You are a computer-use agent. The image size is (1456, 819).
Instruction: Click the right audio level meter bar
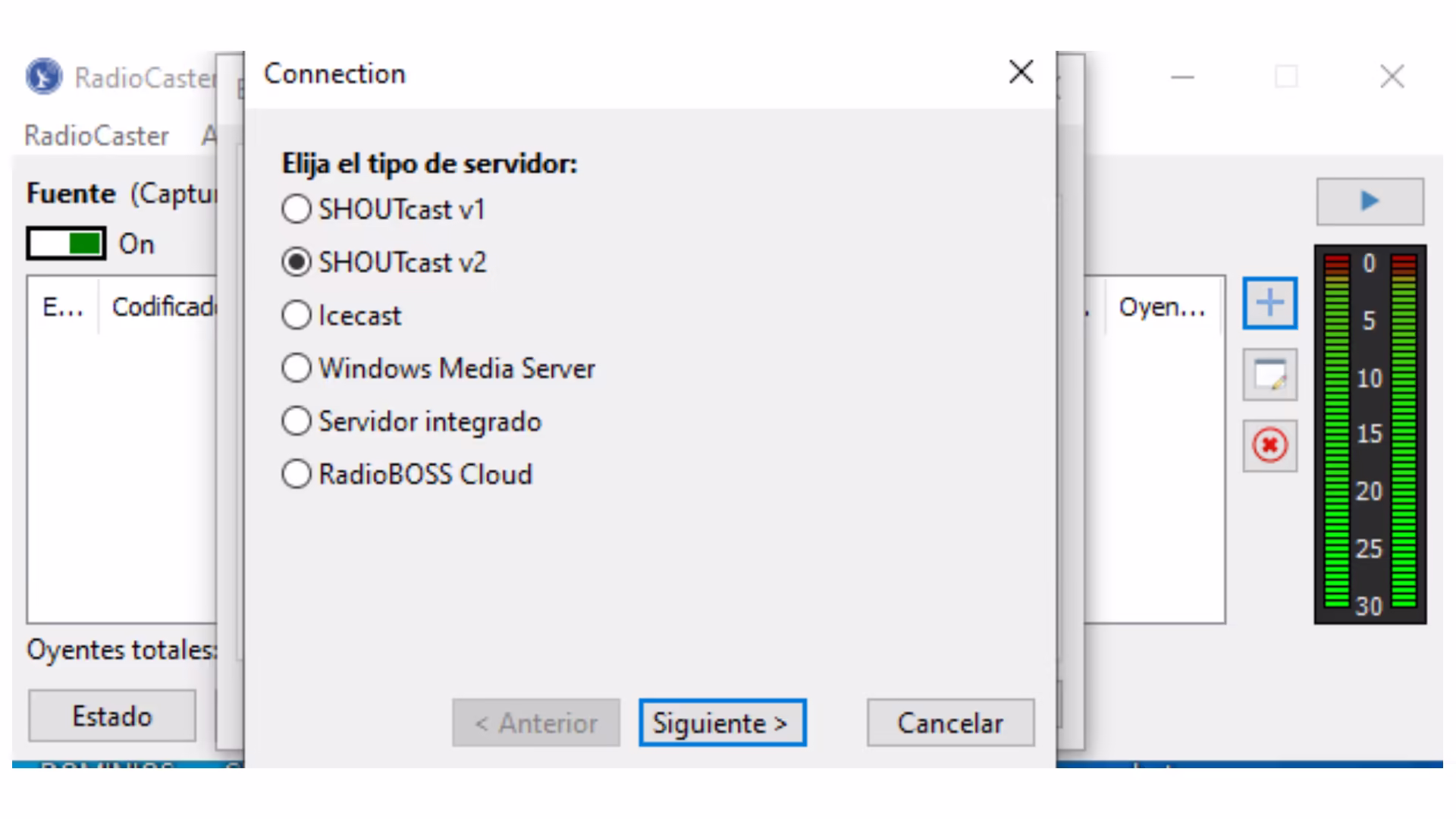(1404, 431)
